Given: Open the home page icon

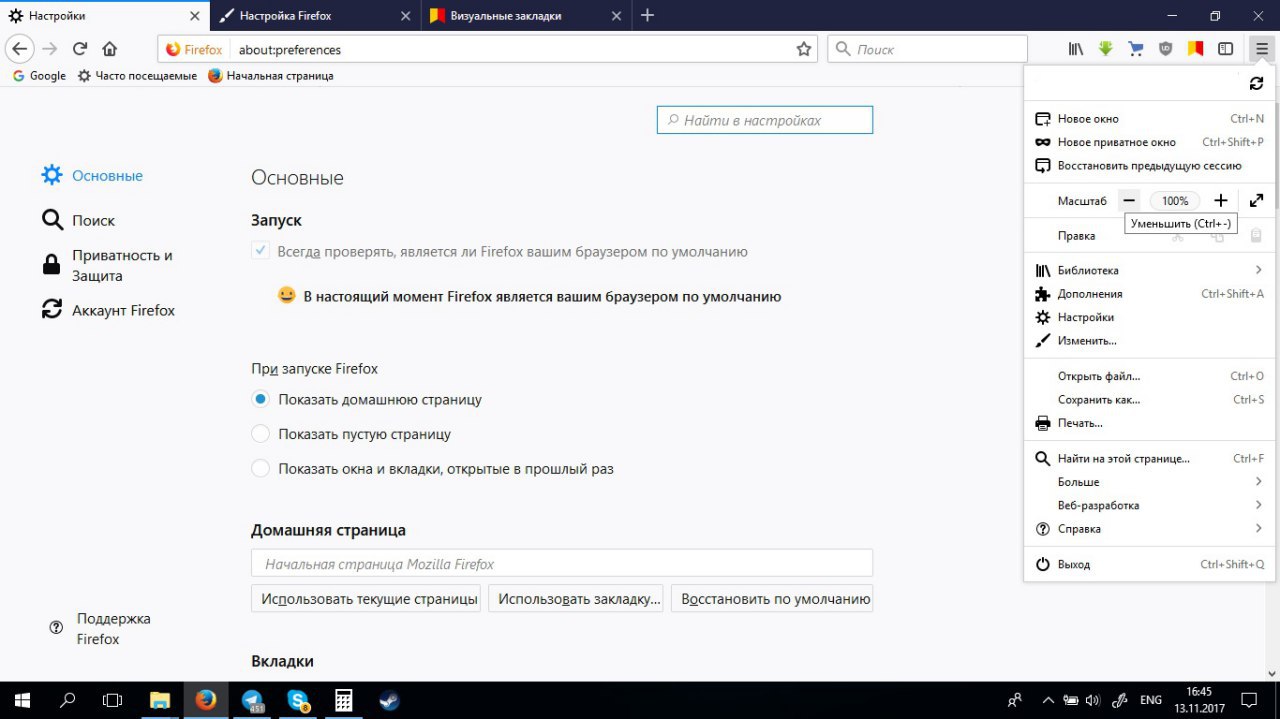Looking at the screenshot, I should 110,49.
